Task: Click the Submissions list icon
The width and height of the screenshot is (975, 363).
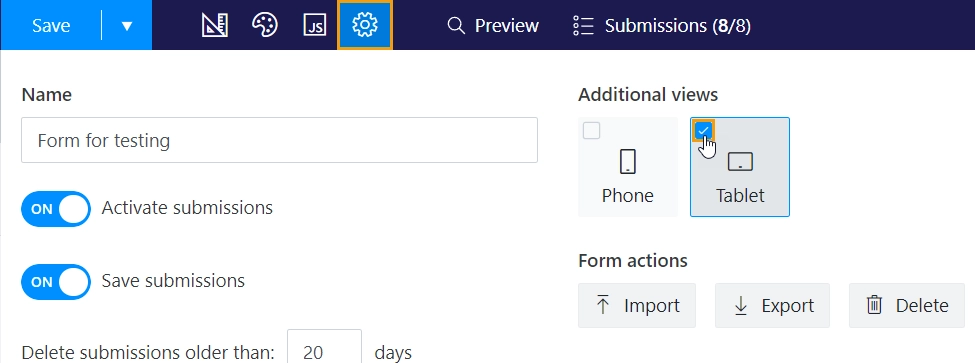Action: click(x=583, y=25)
